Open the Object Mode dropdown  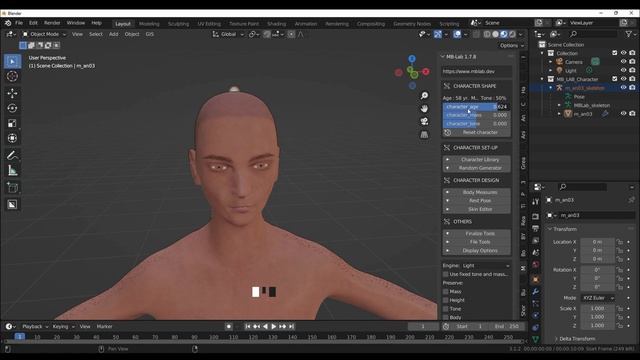pos(44,34)
